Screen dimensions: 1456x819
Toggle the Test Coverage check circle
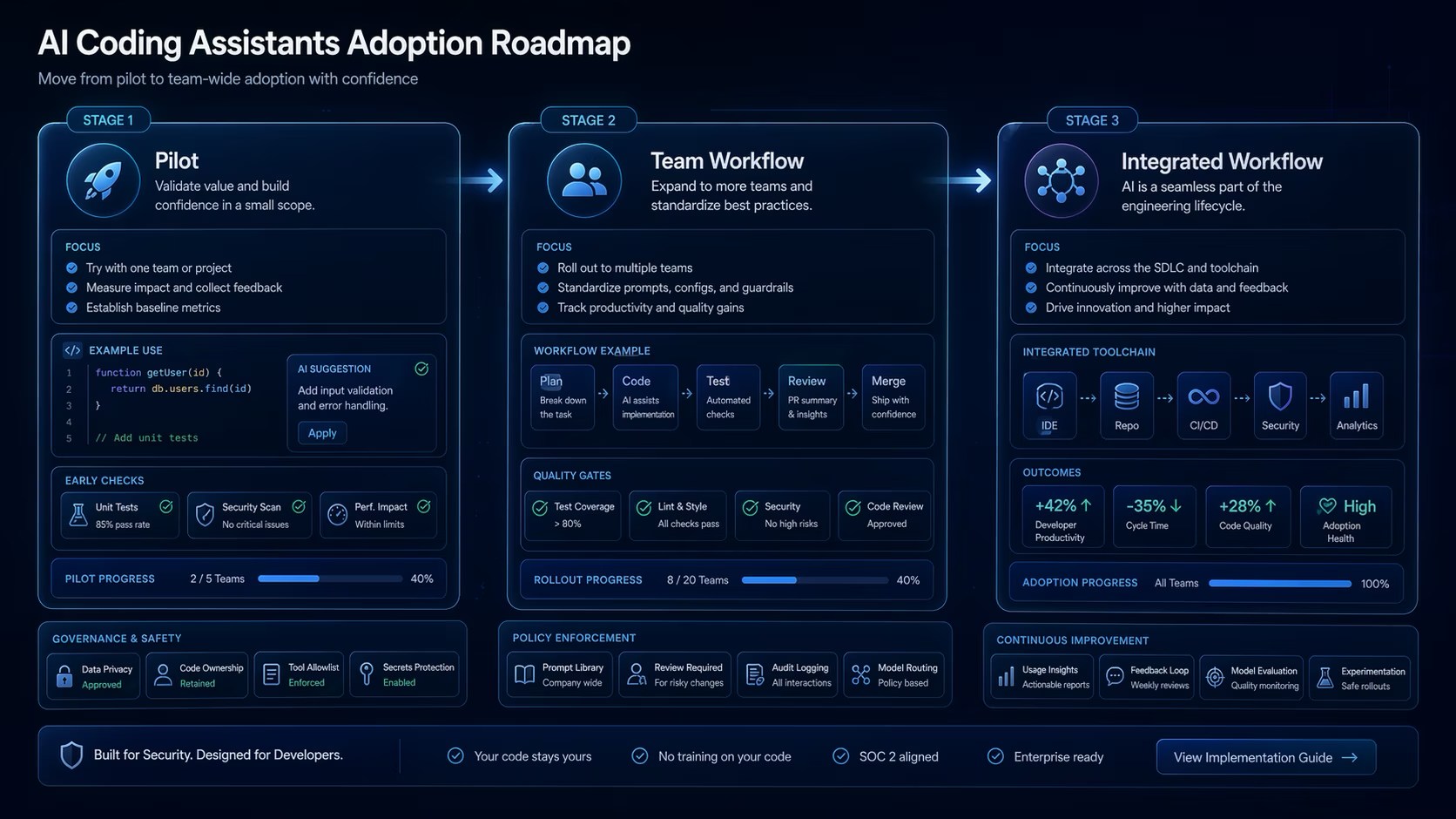pyautogui.click(x=540, y=508)
